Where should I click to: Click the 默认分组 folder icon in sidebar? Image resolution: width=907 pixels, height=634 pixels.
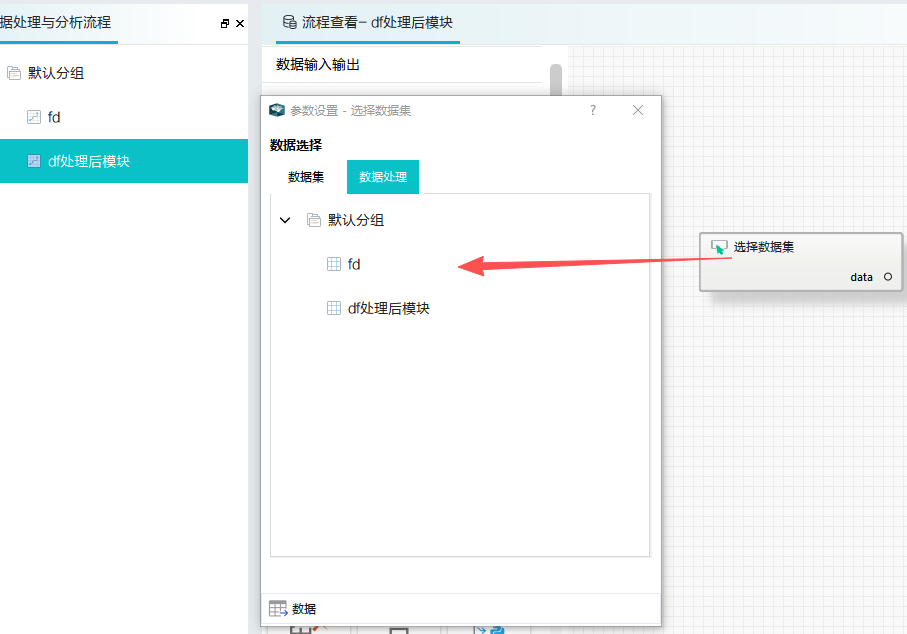(x=14, y=73)
